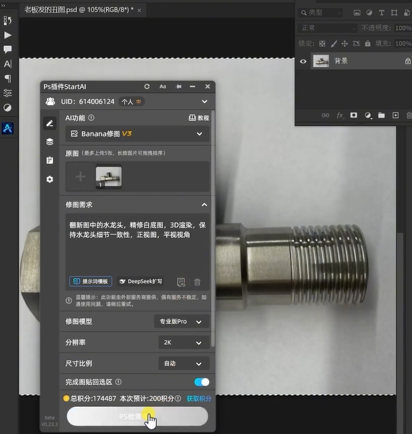Click the 获取积分 link

199,399
